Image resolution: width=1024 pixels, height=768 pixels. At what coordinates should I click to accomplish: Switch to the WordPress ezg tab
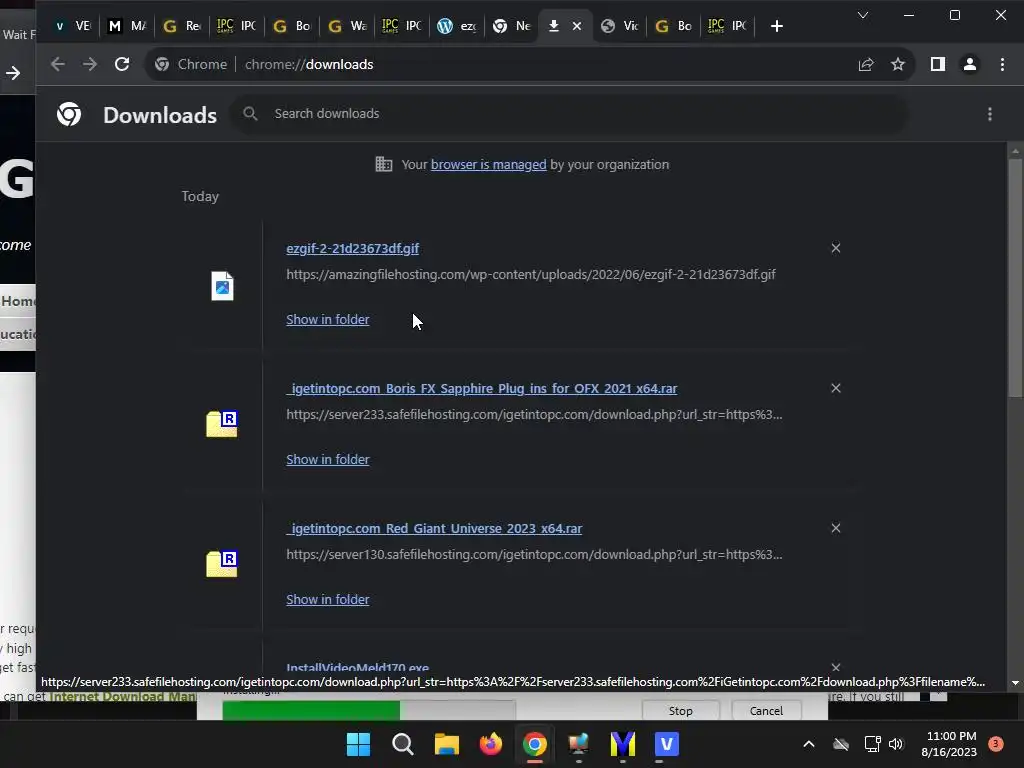click(x=456, y=26)
